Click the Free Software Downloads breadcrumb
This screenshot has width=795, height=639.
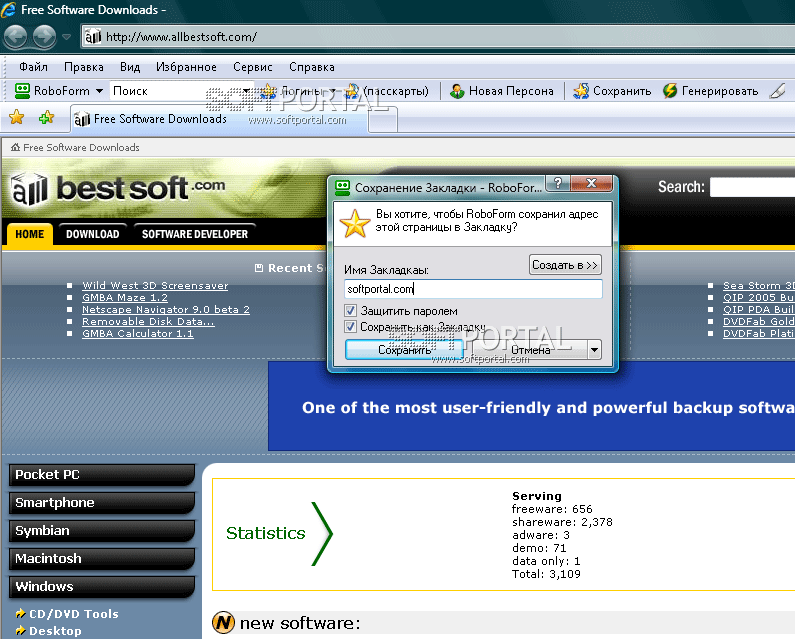point(75,148)
